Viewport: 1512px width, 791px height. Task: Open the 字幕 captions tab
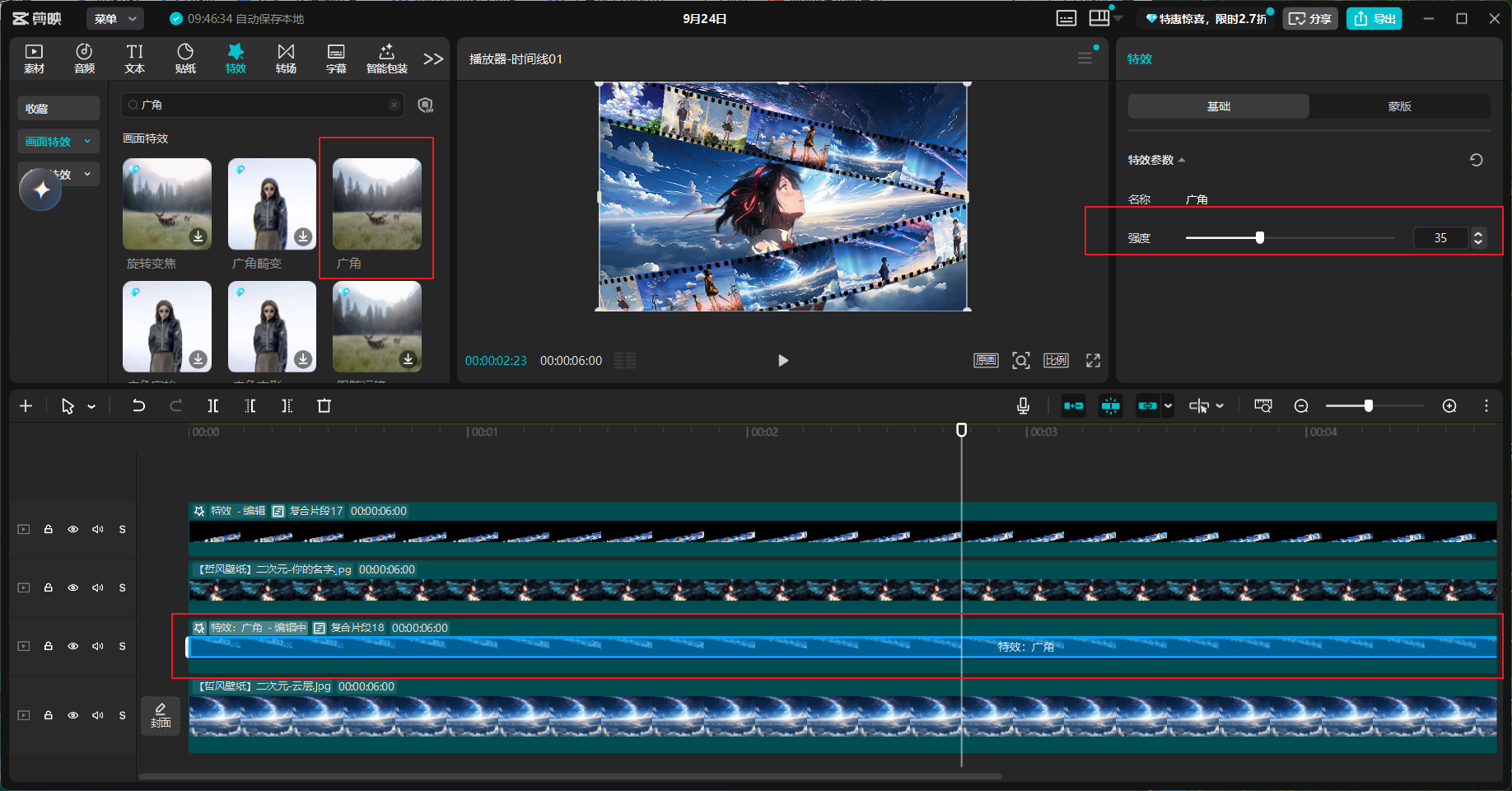[x=336, y=59]
